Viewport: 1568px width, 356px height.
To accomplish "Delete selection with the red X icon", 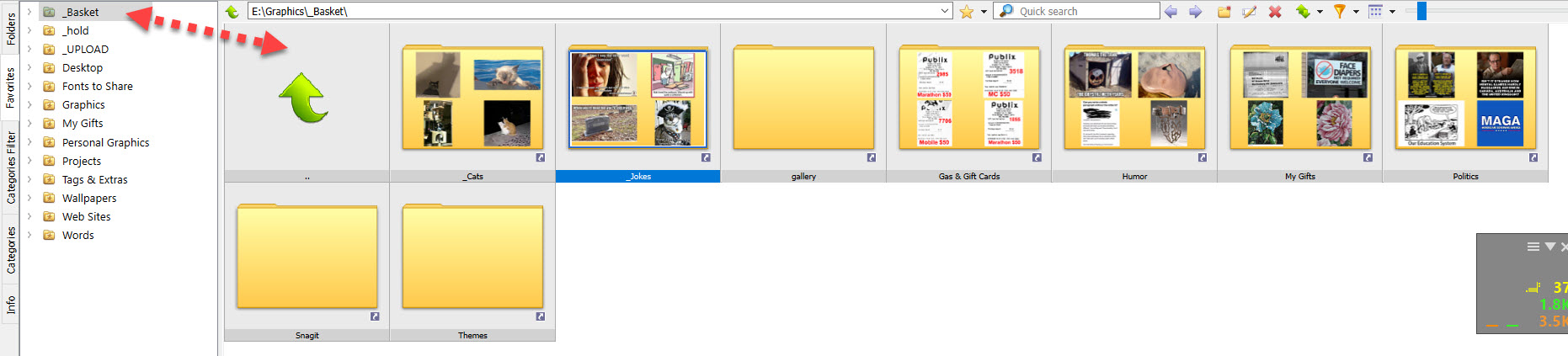I will 1275,12.
